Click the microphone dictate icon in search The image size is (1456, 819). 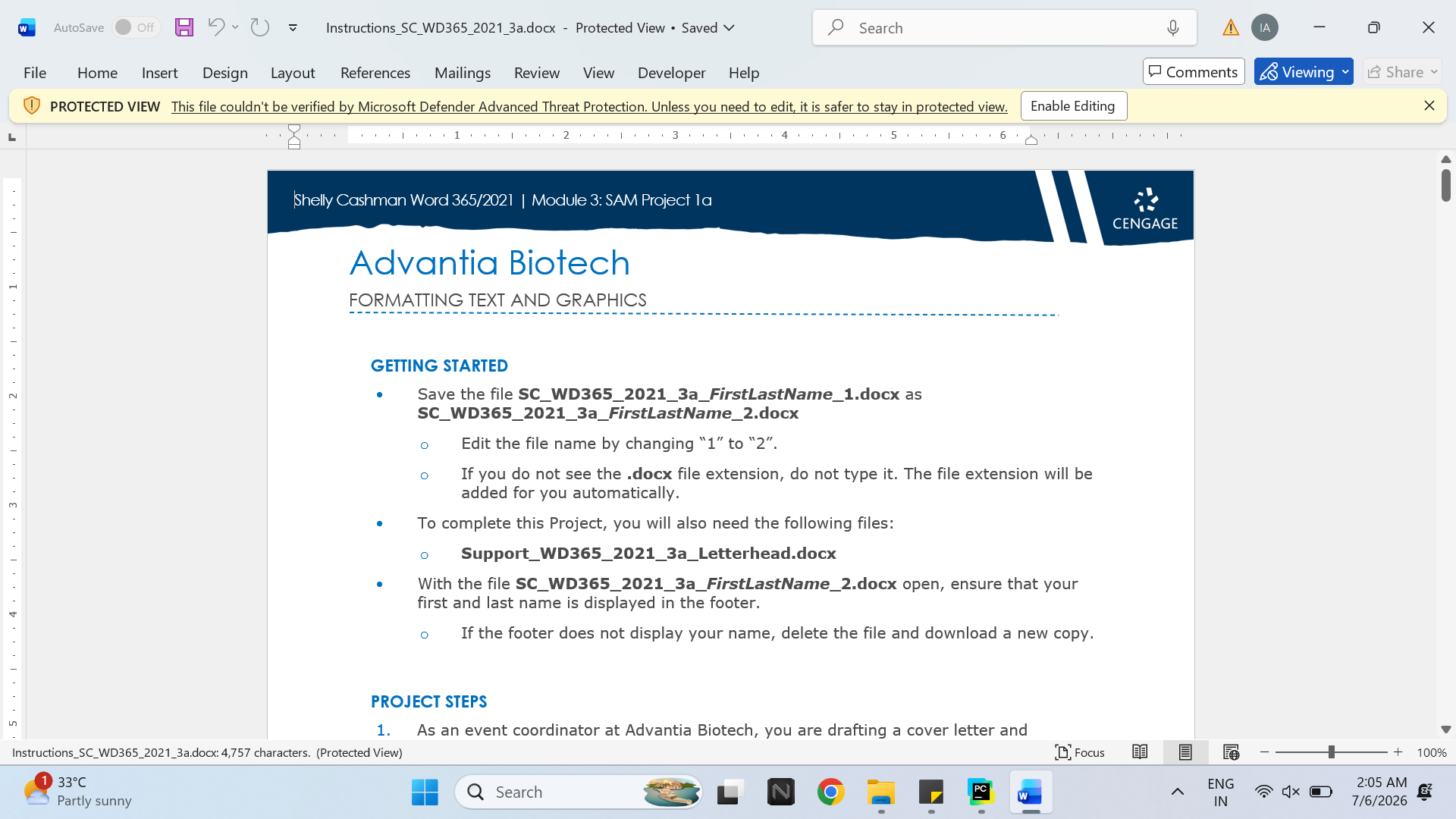click(1173, 28)
